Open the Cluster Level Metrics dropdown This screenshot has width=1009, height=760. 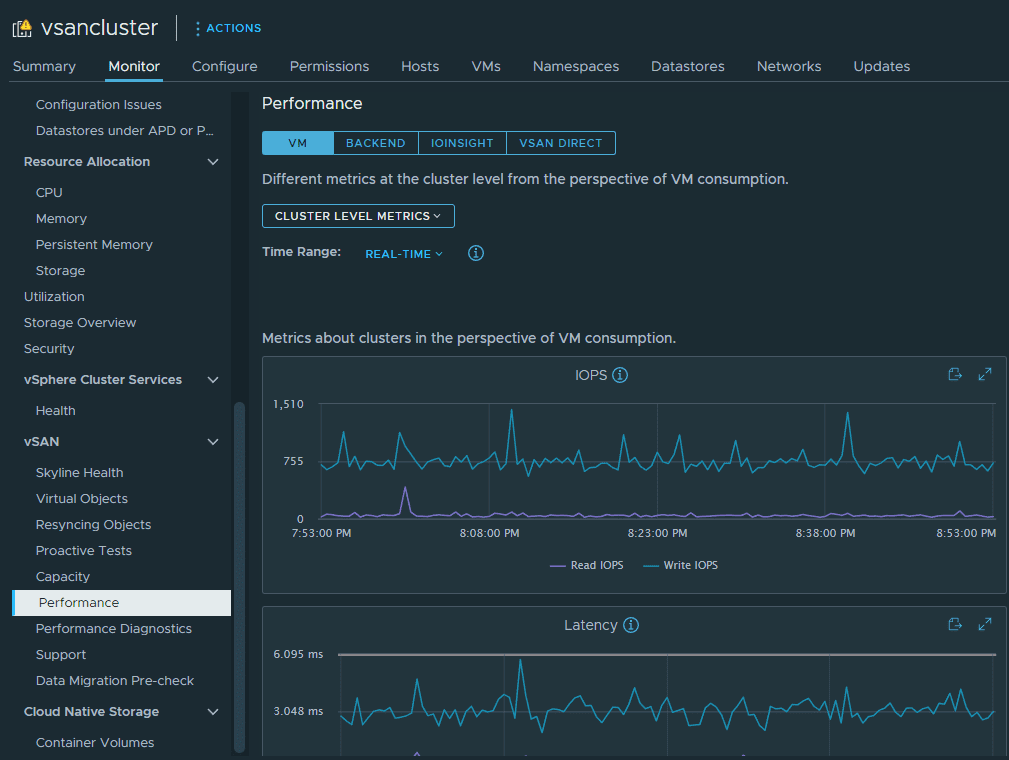358,216
